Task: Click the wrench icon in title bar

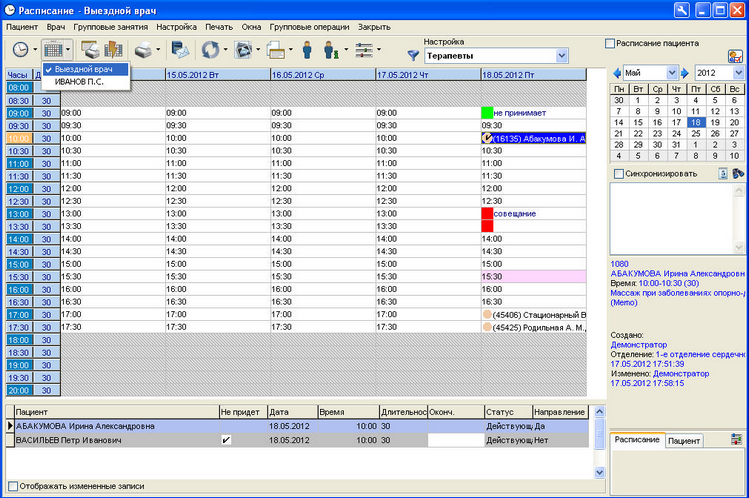Action: (682, 10)
